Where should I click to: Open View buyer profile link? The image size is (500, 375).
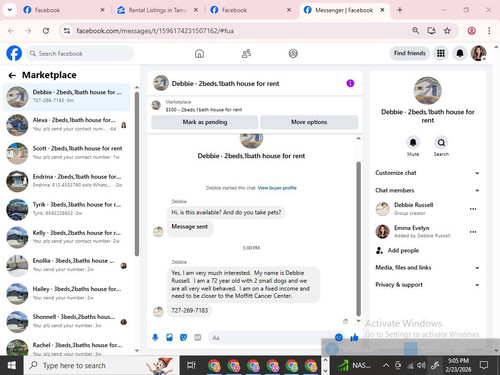tap(277, 188)
